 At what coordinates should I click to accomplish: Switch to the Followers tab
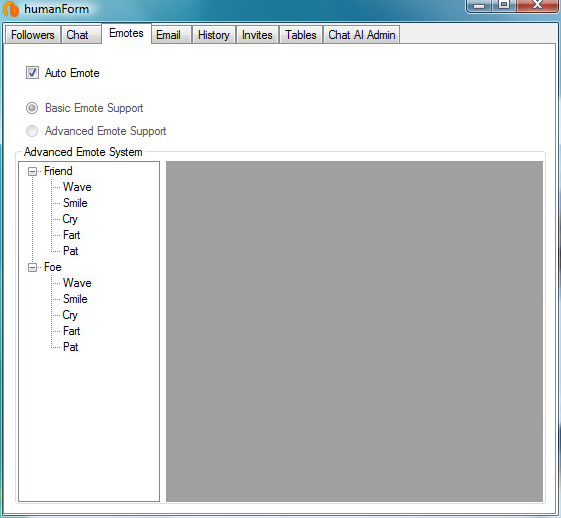[33, 35]
